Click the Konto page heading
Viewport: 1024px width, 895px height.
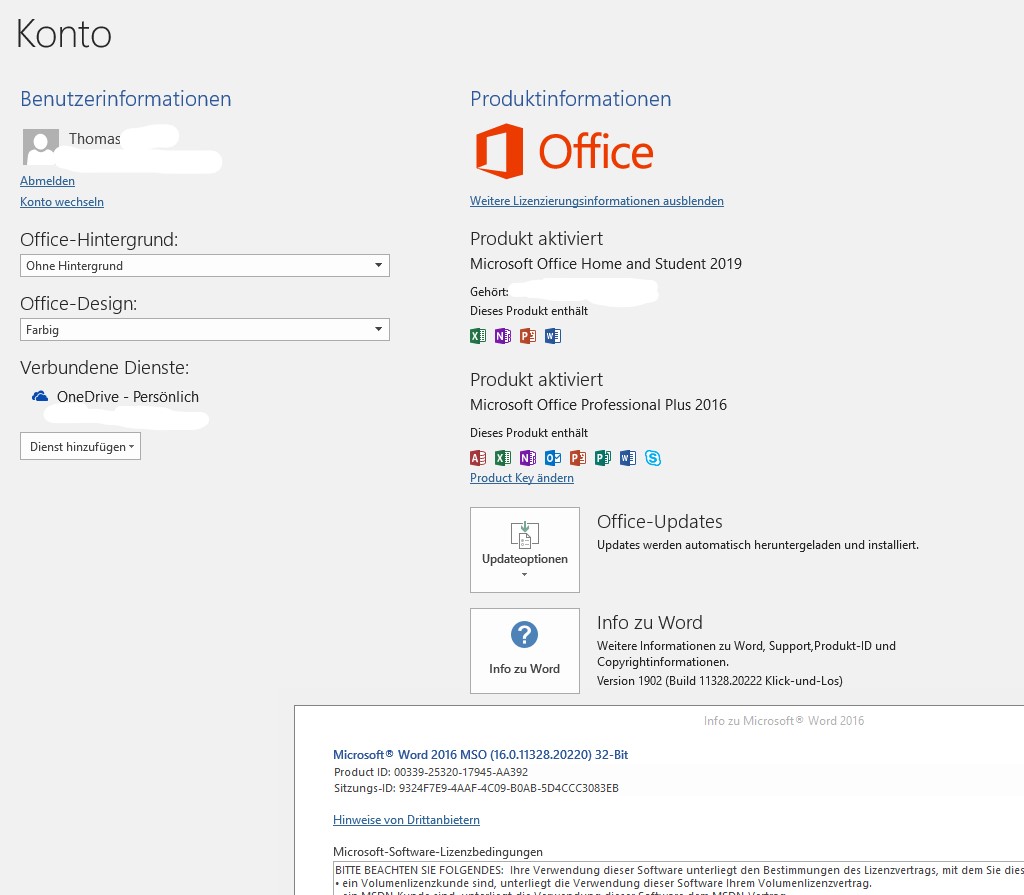[x=64, y=34]
